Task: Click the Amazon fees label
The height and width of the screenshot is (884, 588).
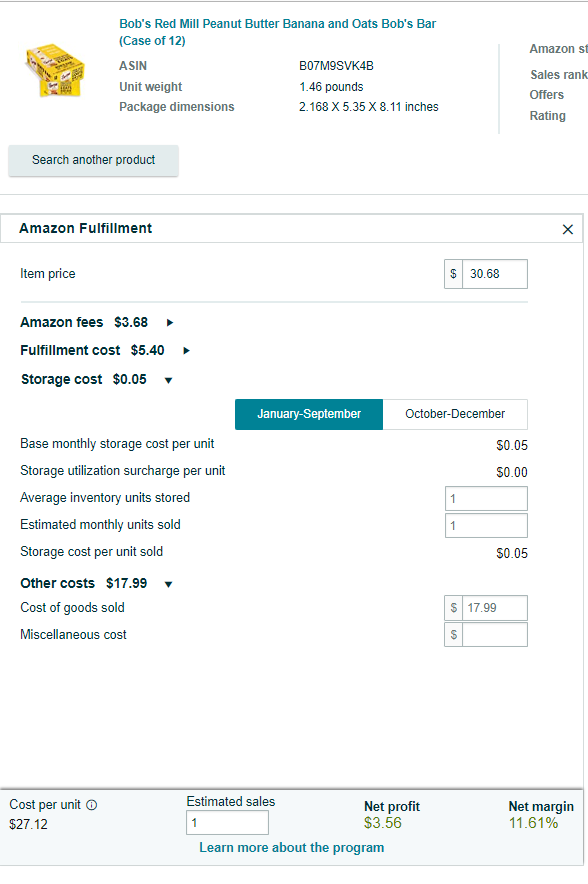Action: coord(61,322)
